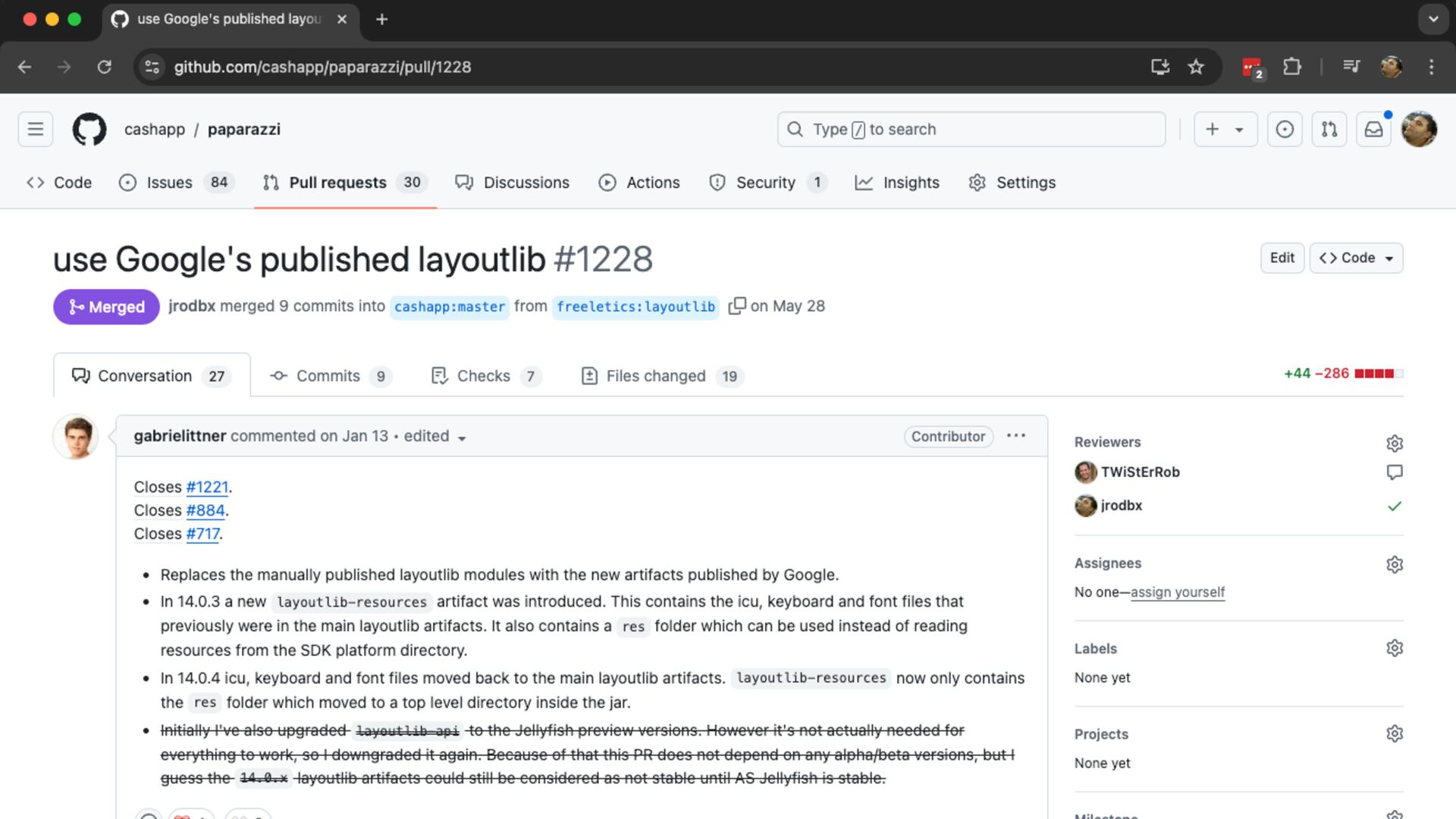Screen dimensions: 1456x819
Task: Open jrodbx reviewer profile
Action: point(1122,506)
